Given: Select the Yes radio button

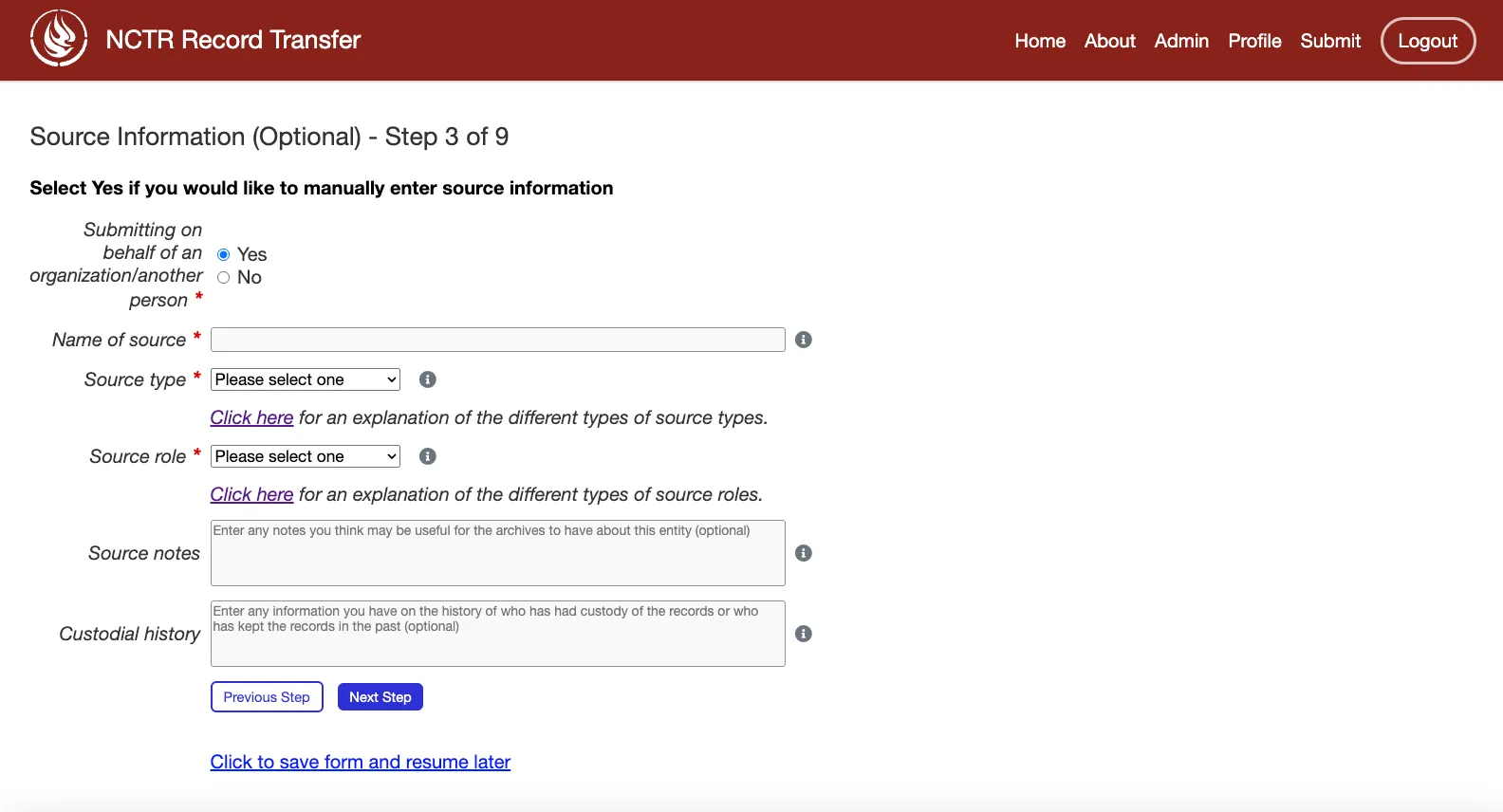Looking at the screenshot, I should pos(224,254).
